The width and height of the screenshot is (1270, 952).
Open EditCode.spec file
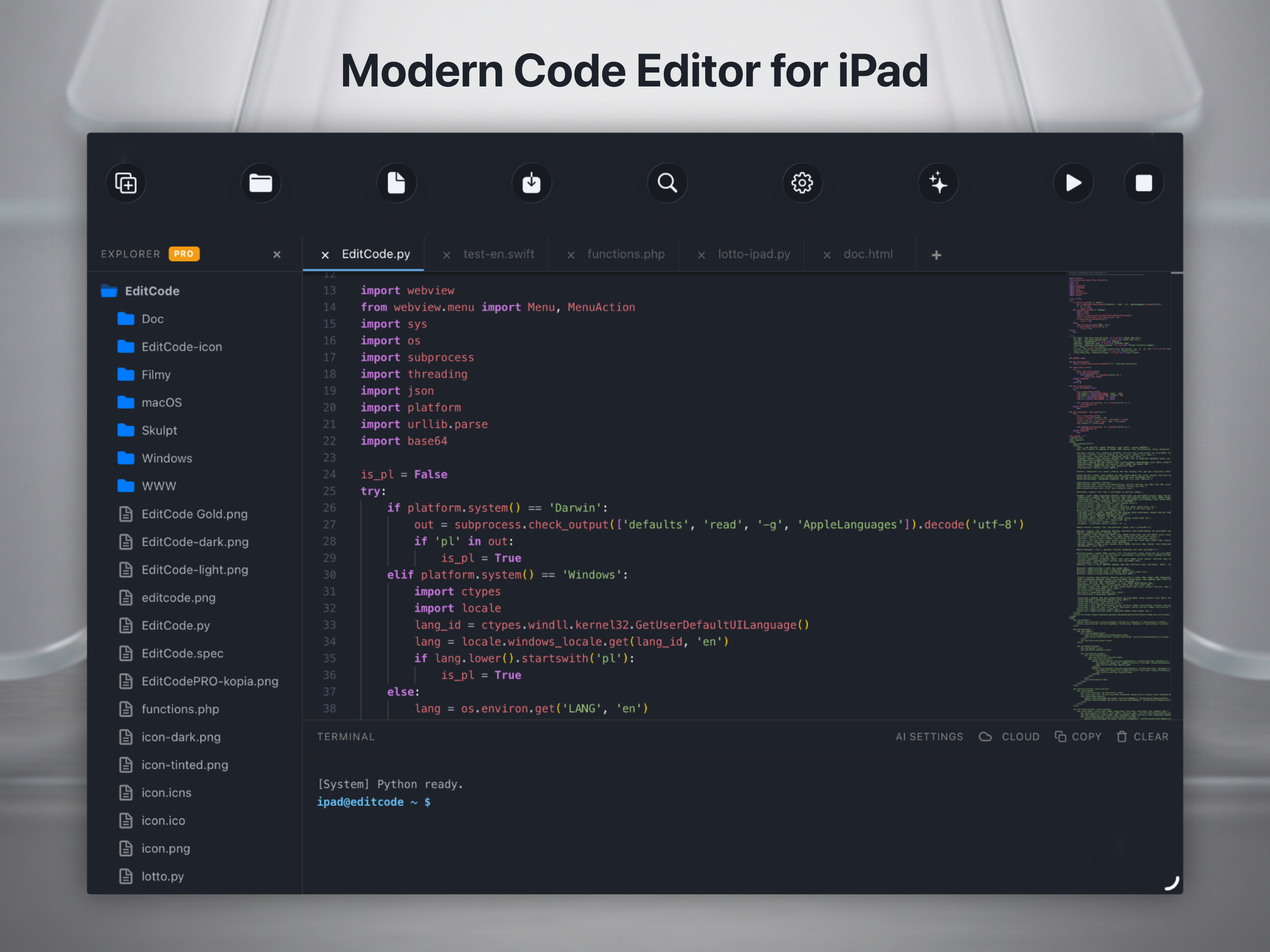(171, 654)
